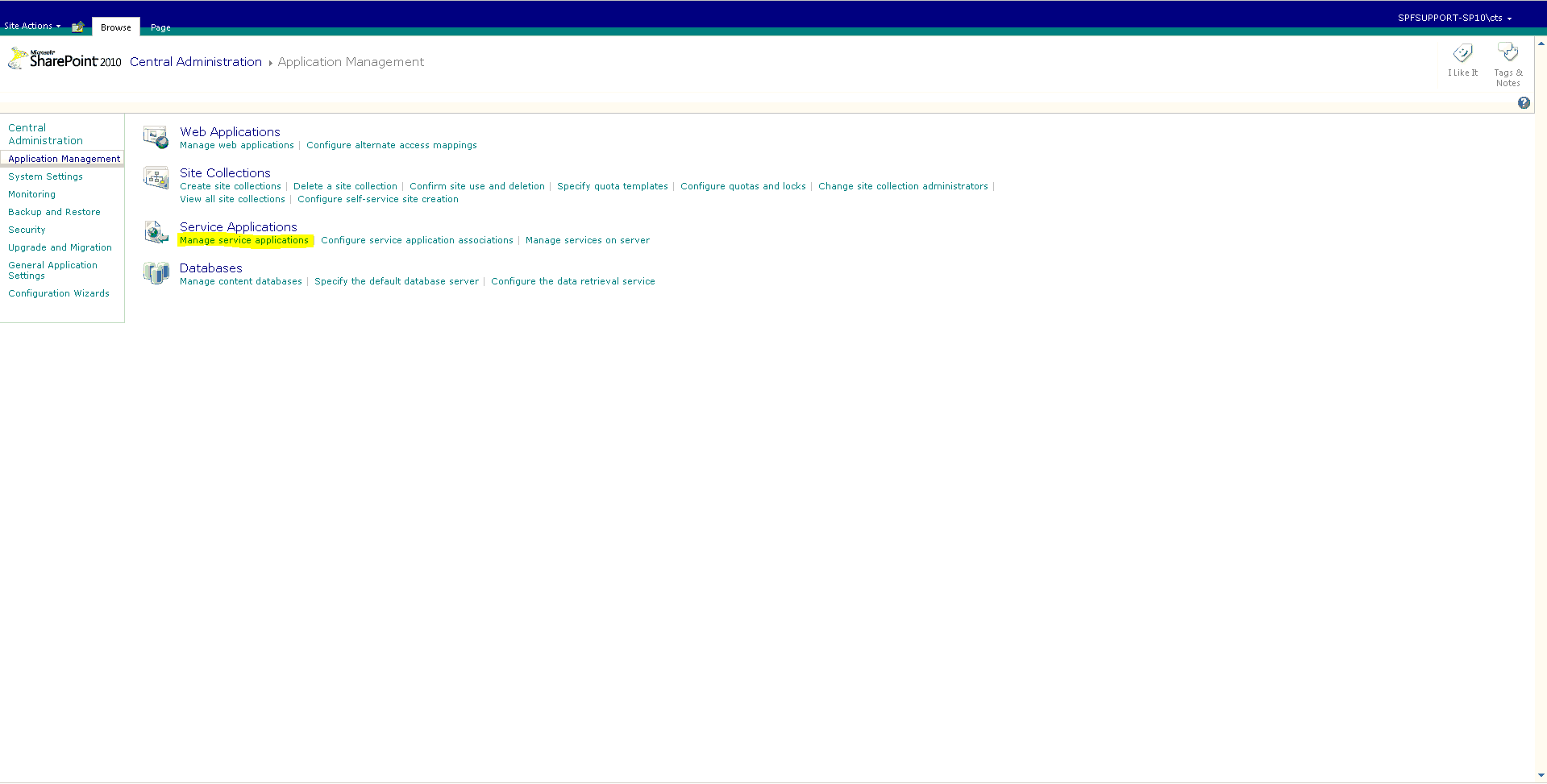Select Application Management in left navigation
This screenshot has width=1547, height=784.
[64, 159]
